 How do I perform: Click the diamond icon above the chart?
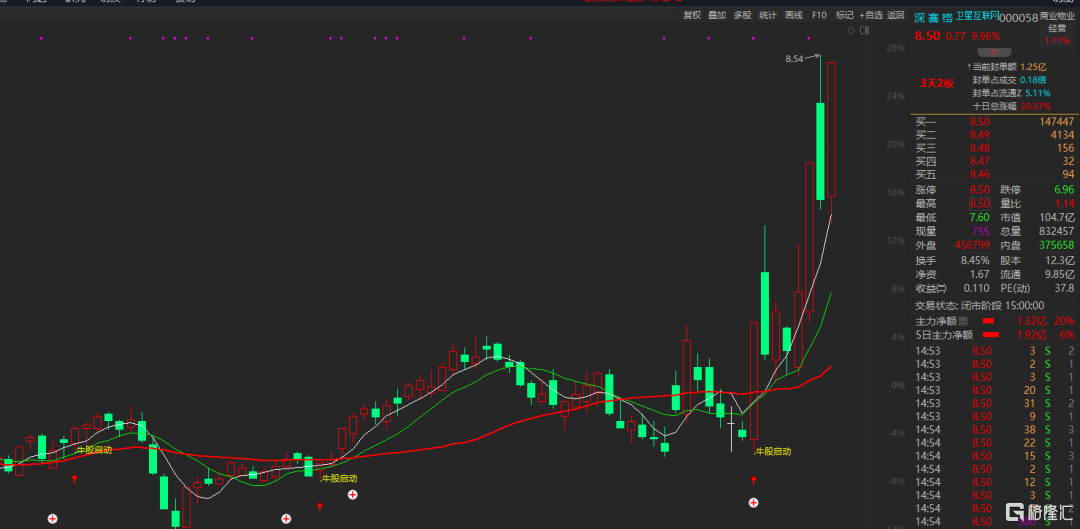pyautogui.click(x=851, y=30)
